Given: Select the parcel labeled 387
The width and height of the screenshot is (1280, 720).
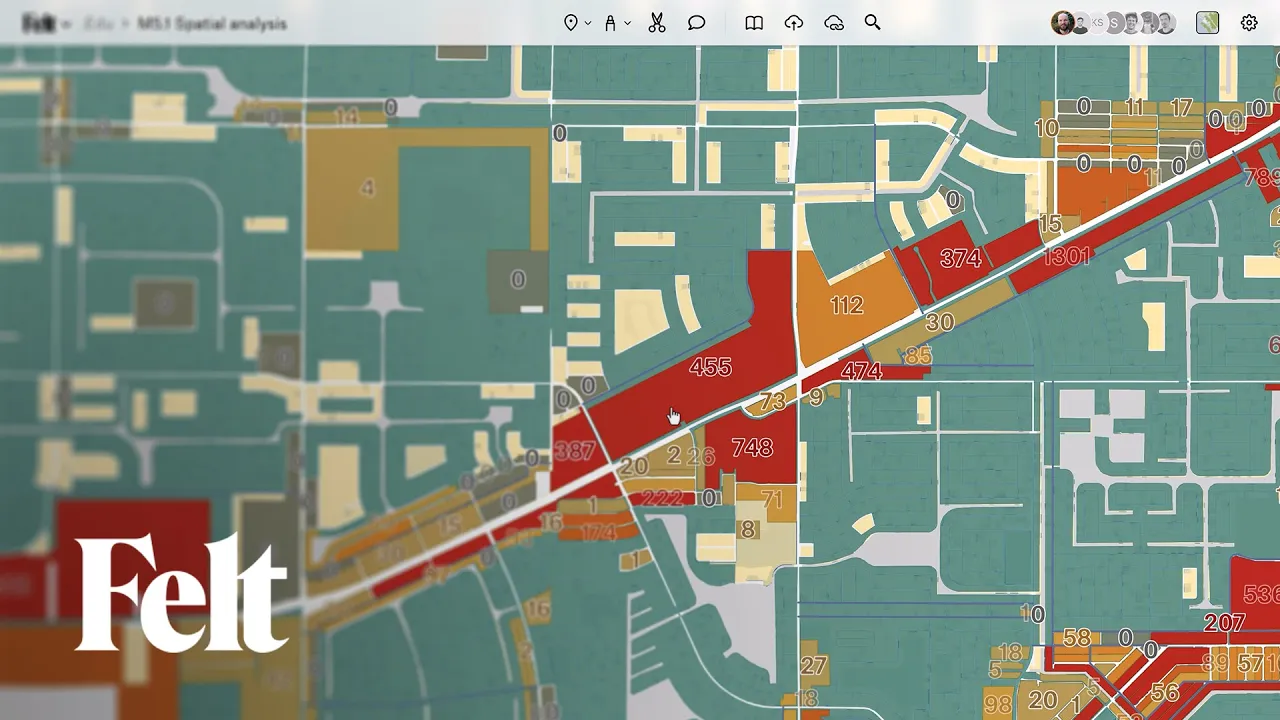Looking at the screenshot, I should tap(574, 451).
